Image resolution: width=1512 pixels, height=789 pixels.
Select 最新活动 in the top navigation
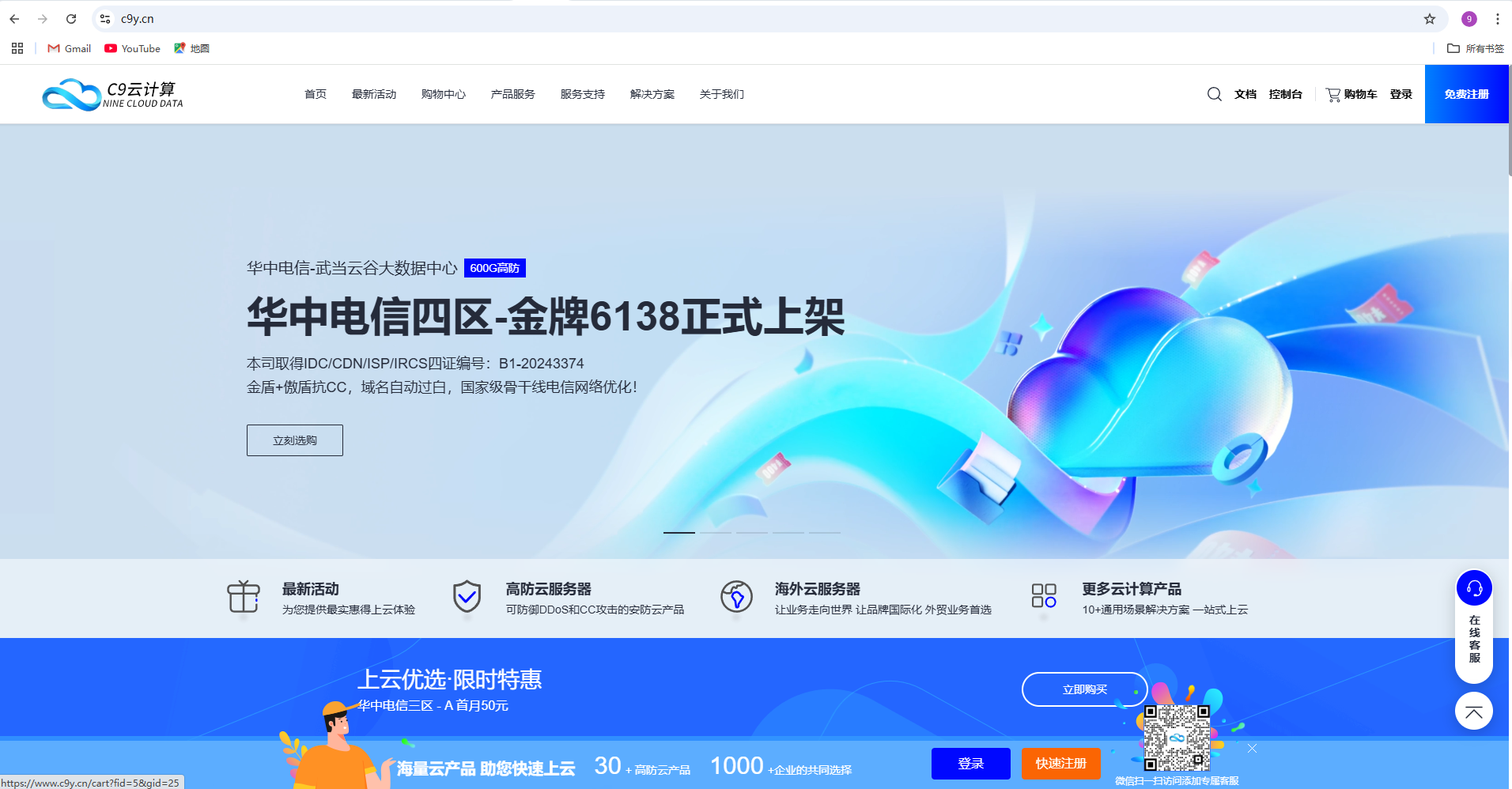pyautogui.click(x=373, y=94)
